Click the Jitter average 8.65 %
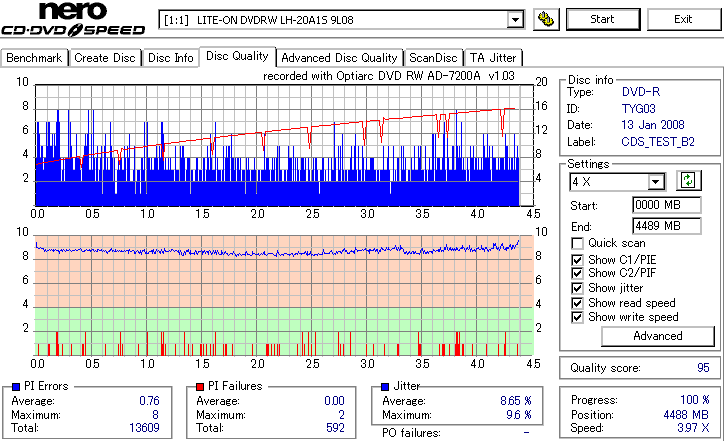Image resolution: width=724 pixels, height=441 pixels. tap(516, 401)
